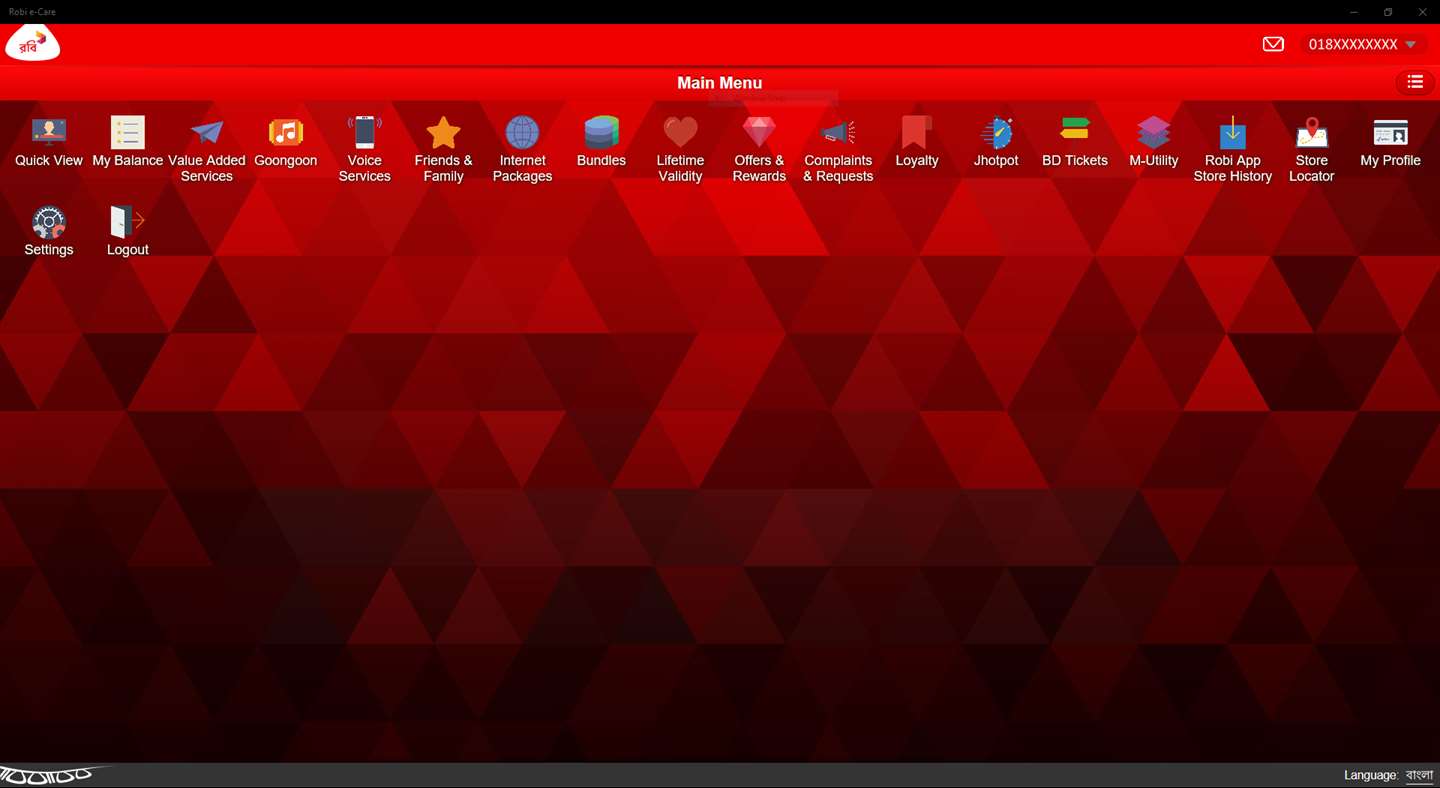The image size is (1440, 788).
Task: Switch language to Bangla link
Action: [x=1420, y=775]
